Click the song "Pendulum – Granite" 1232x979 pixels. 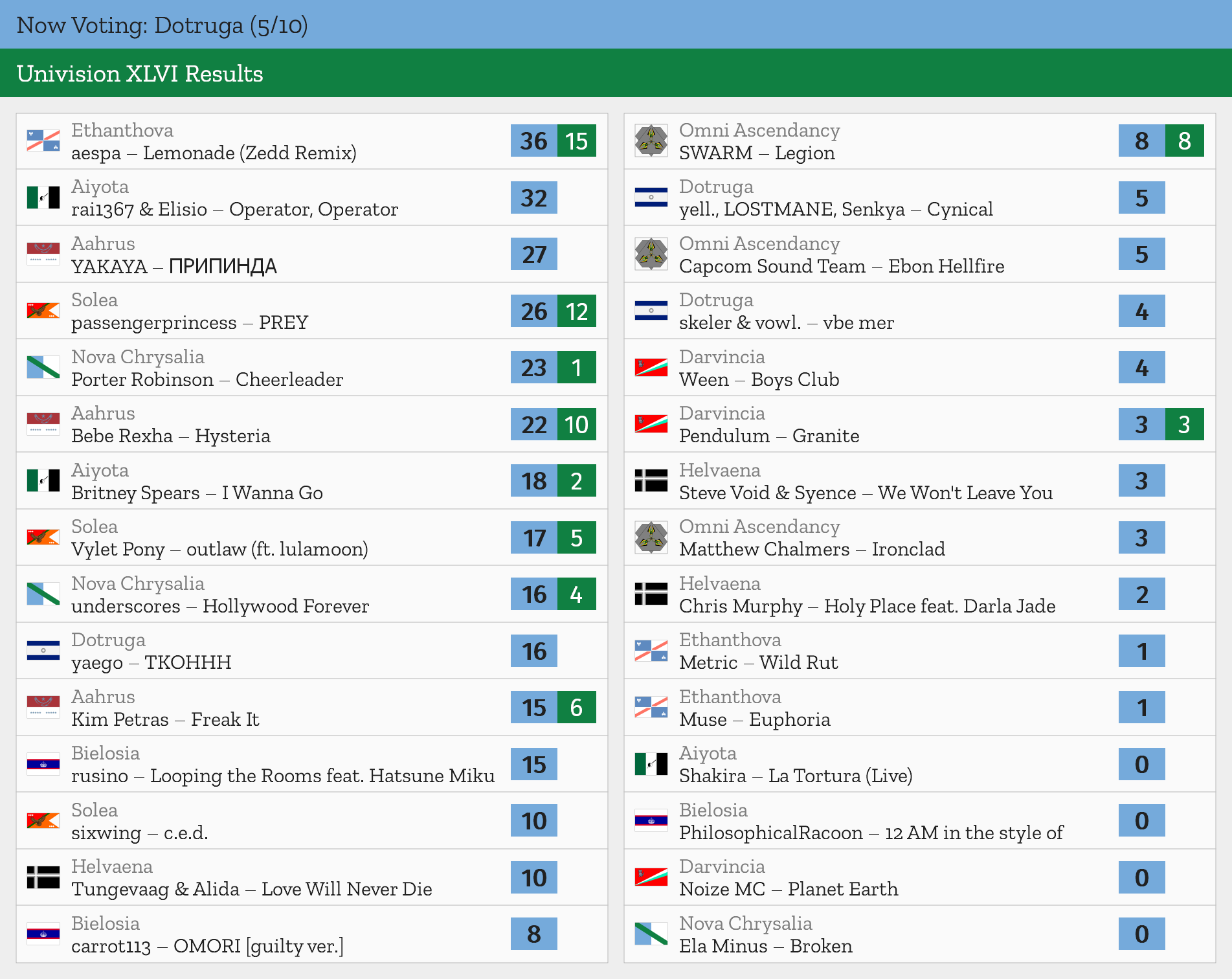click(769, 436)
